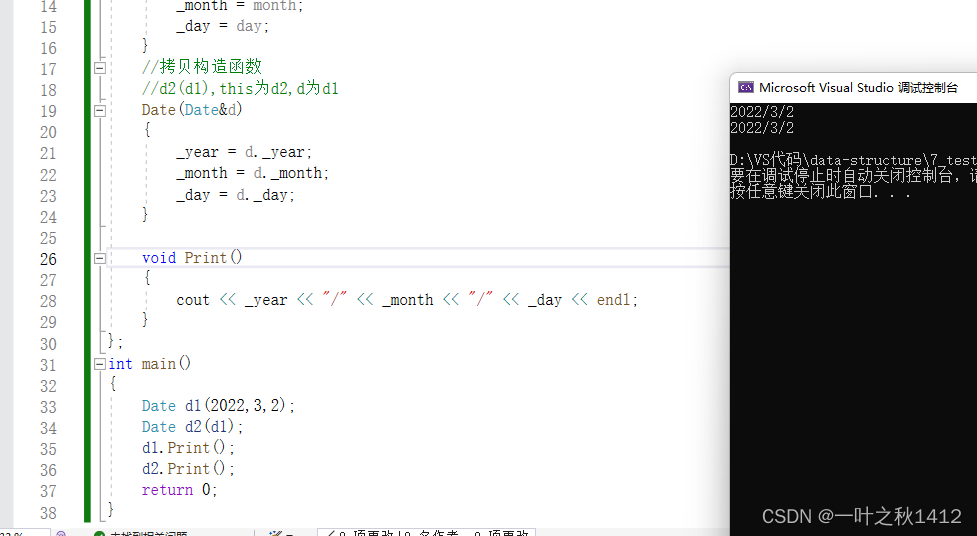Click line number 21 in the gutter
This screenshot has width=977, height=536.
(x=49, y=153)
